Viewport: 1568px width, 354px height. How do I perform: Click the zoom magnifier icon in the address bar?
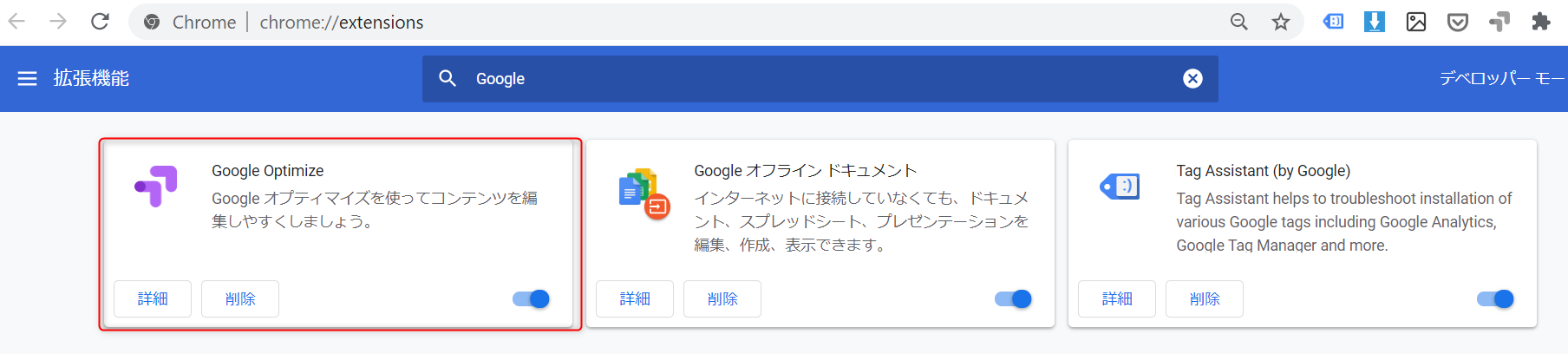pos(1239,22)
